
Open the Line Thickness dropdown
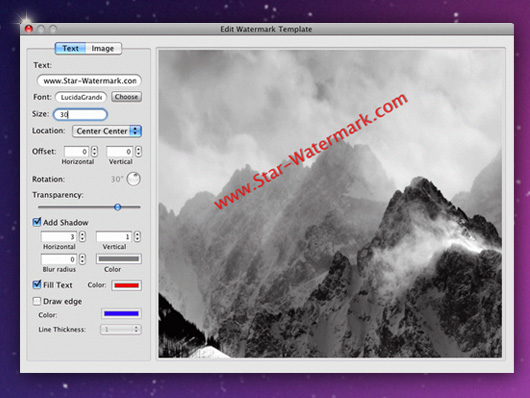click(x=121, y=329)
